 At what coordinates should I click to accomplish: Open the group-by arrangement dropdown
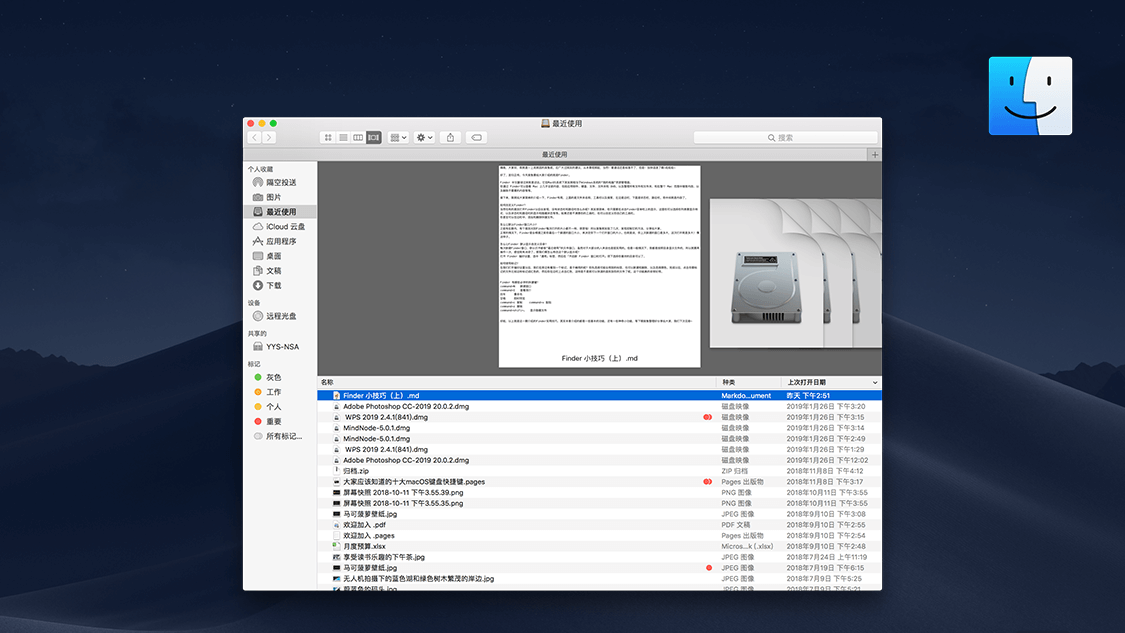(398, 137)
